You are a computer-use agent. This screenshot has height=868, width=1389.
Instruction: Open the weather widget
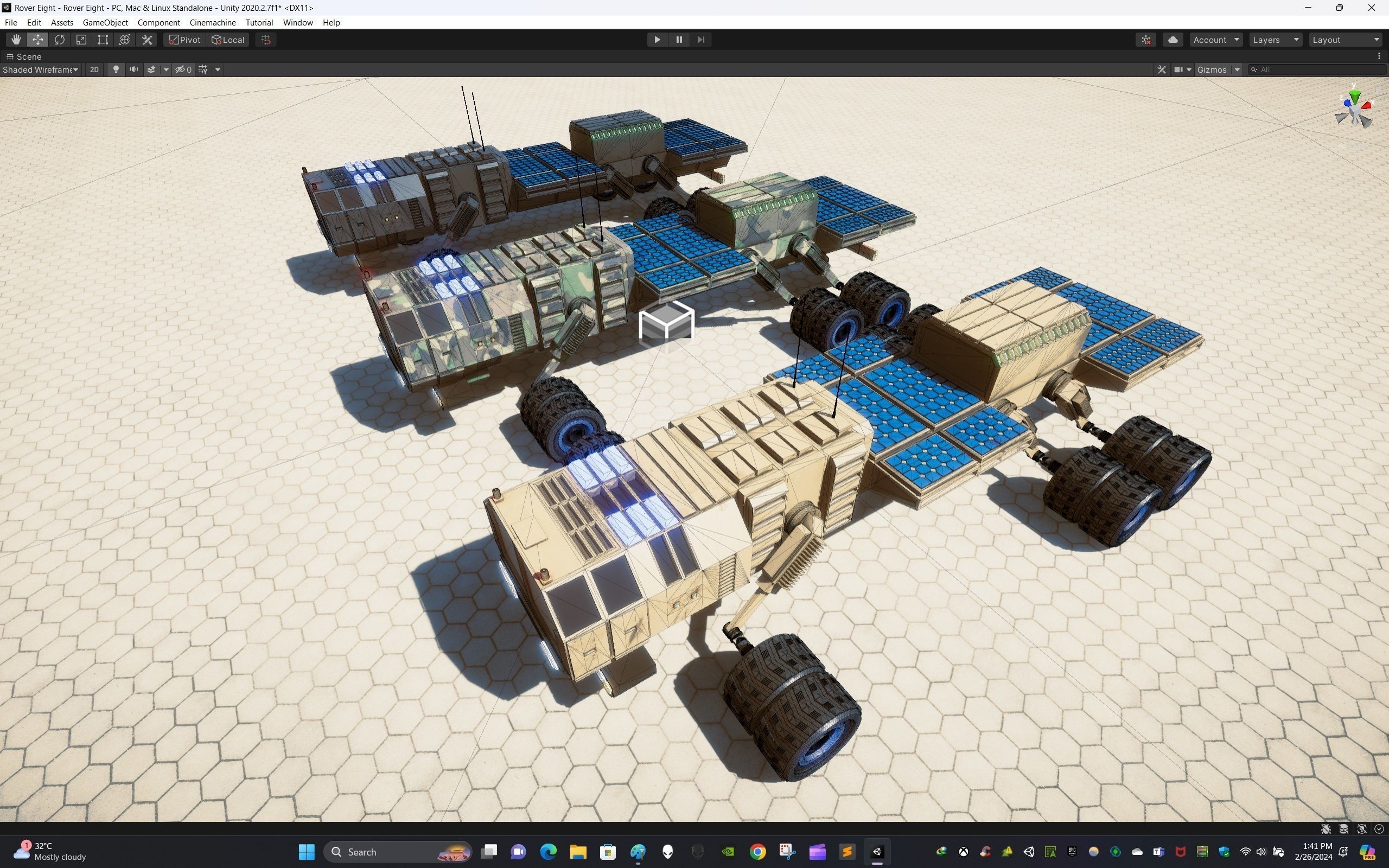[50, 852]
